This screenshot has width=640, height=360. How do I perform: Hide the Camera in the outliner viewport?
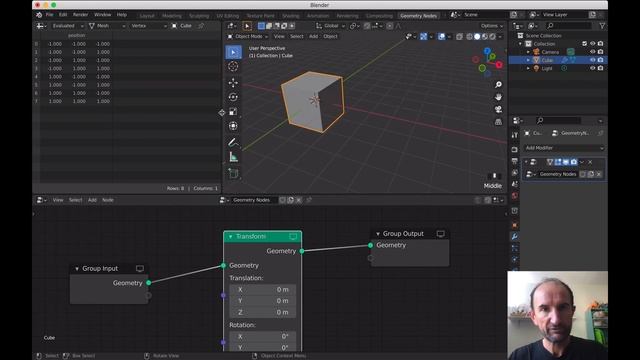[593, 52]
